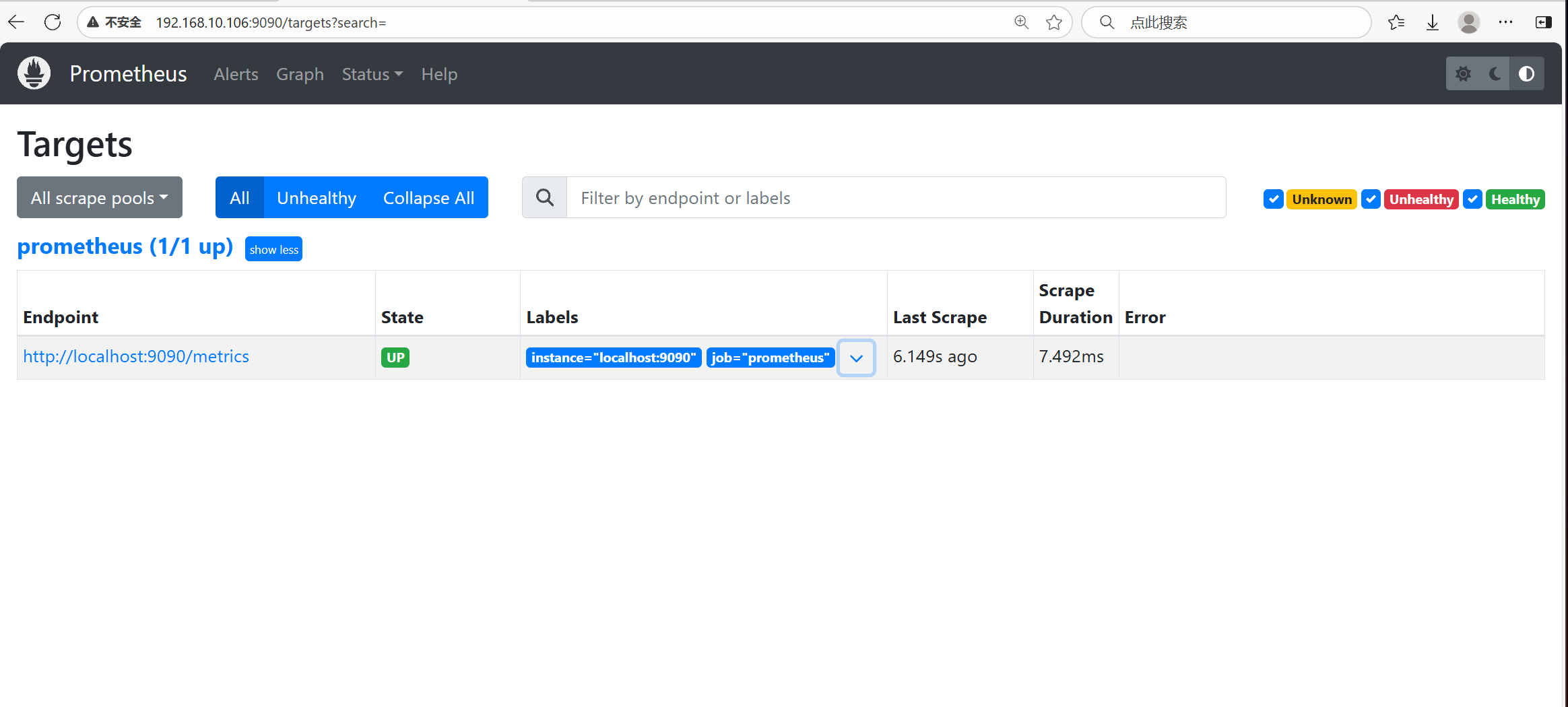Image resolution: width=1568 pixels, height=707 pixels.
Task: Open the Graph page
Action: 300,74
